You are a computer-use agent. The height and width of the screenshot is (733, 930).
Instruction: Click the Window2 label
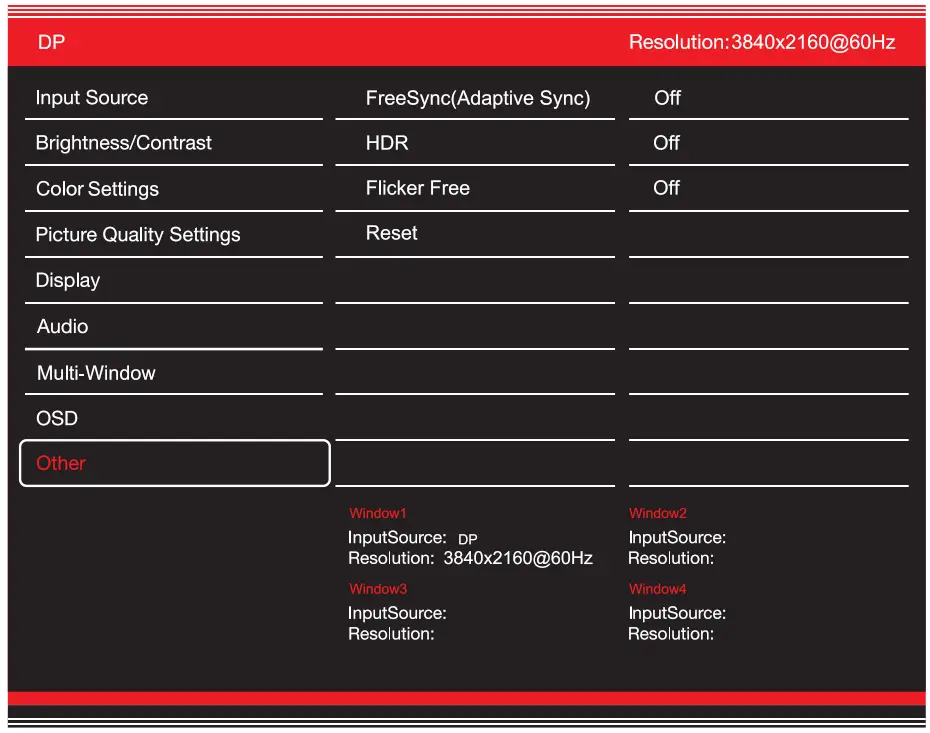coord(658,513)
